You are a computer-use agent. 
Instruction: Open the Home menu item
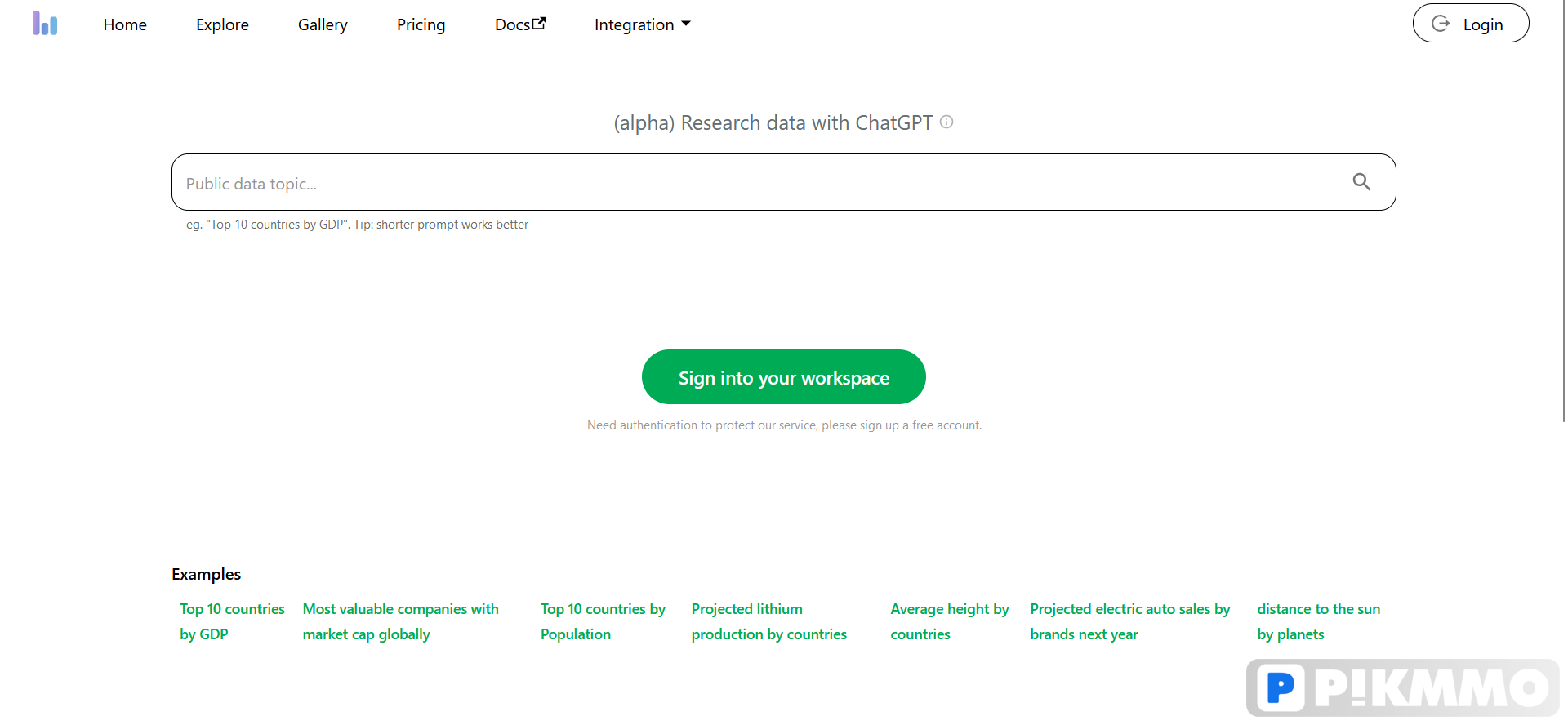(125, 24)
